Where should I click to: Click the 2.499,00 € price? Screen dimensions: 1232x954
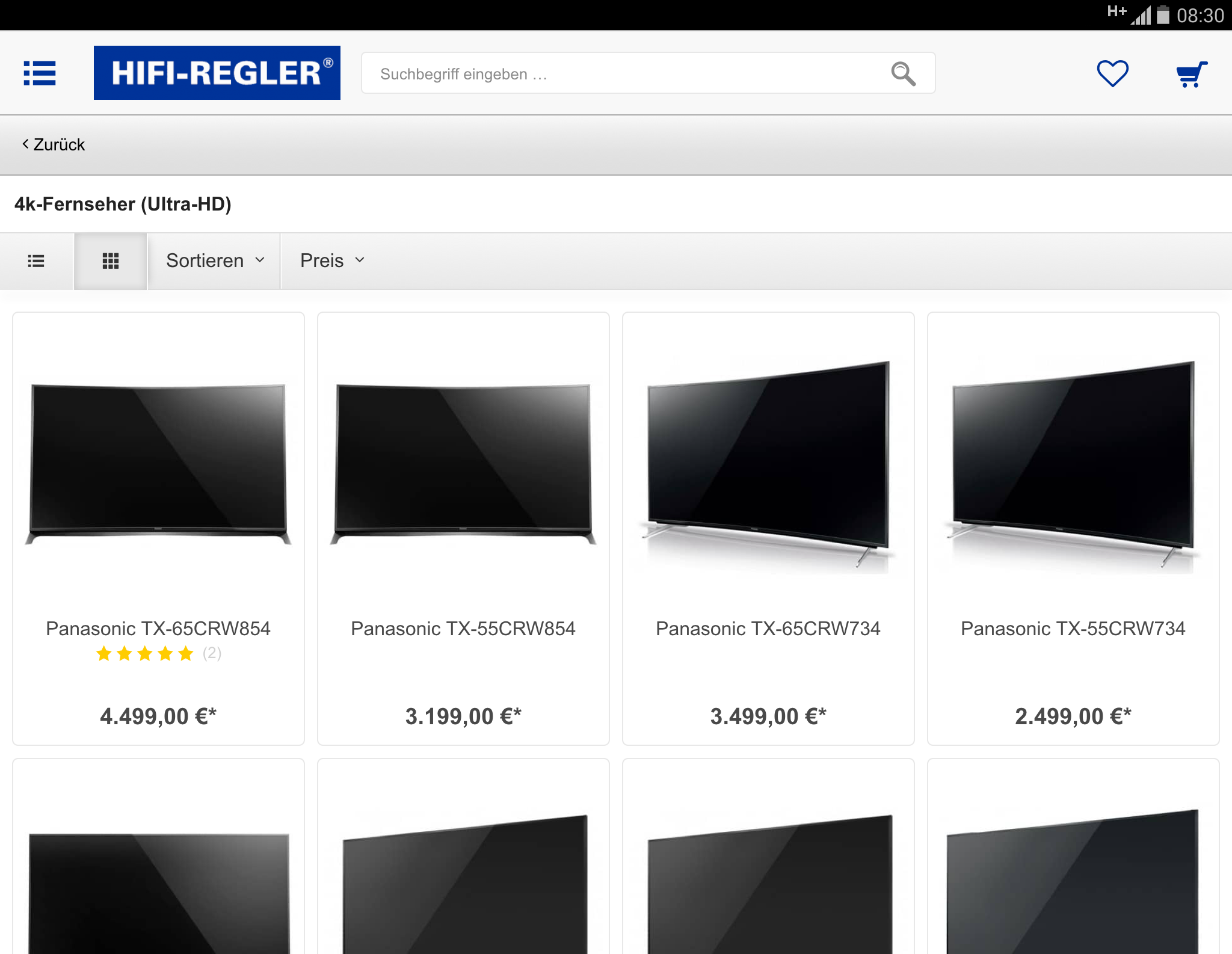[1073, 716]
